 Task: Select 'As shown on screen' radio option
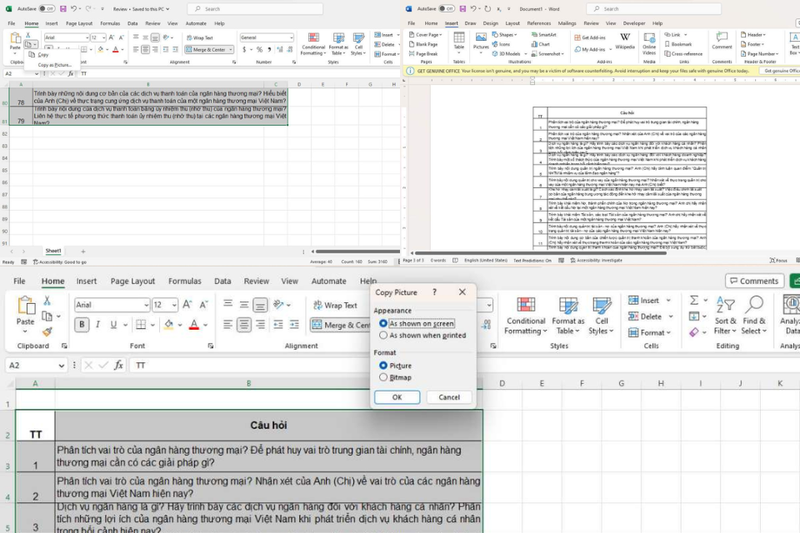383,323
